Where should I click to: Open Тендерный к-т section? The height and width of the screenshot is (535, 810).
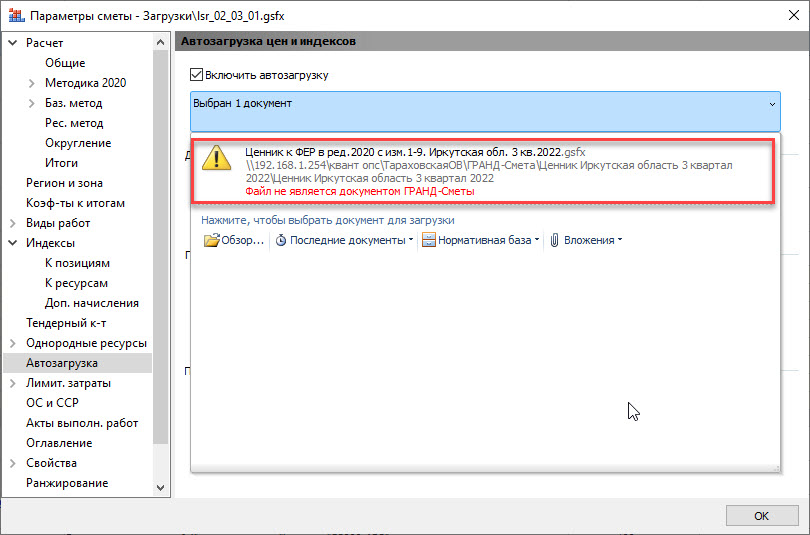click(x=66, y=323)
